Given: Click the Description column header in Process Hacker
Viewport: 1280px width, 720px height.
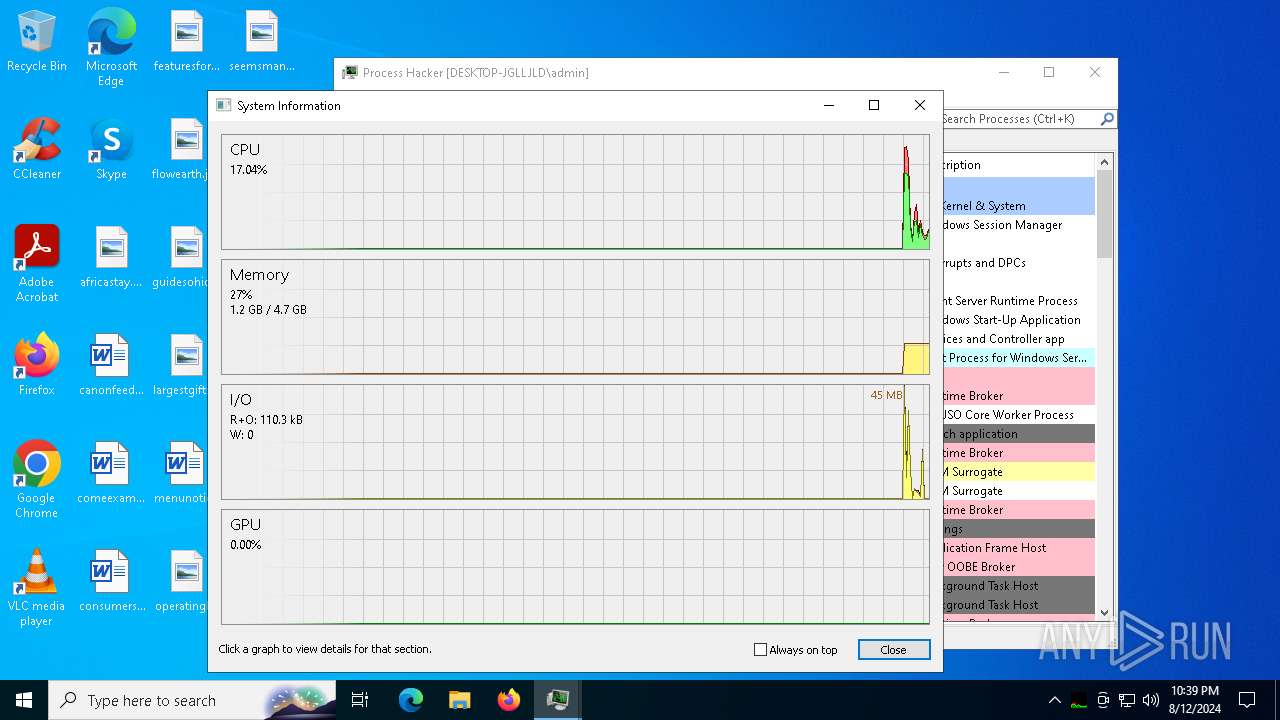Looking at the screenshot, I should (x=1019, y=165).
